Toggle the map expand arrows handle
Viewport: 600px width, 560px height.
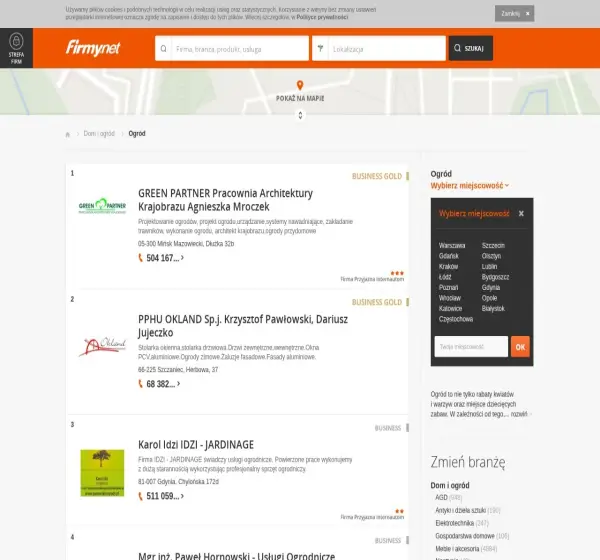[x=300, y=115]
